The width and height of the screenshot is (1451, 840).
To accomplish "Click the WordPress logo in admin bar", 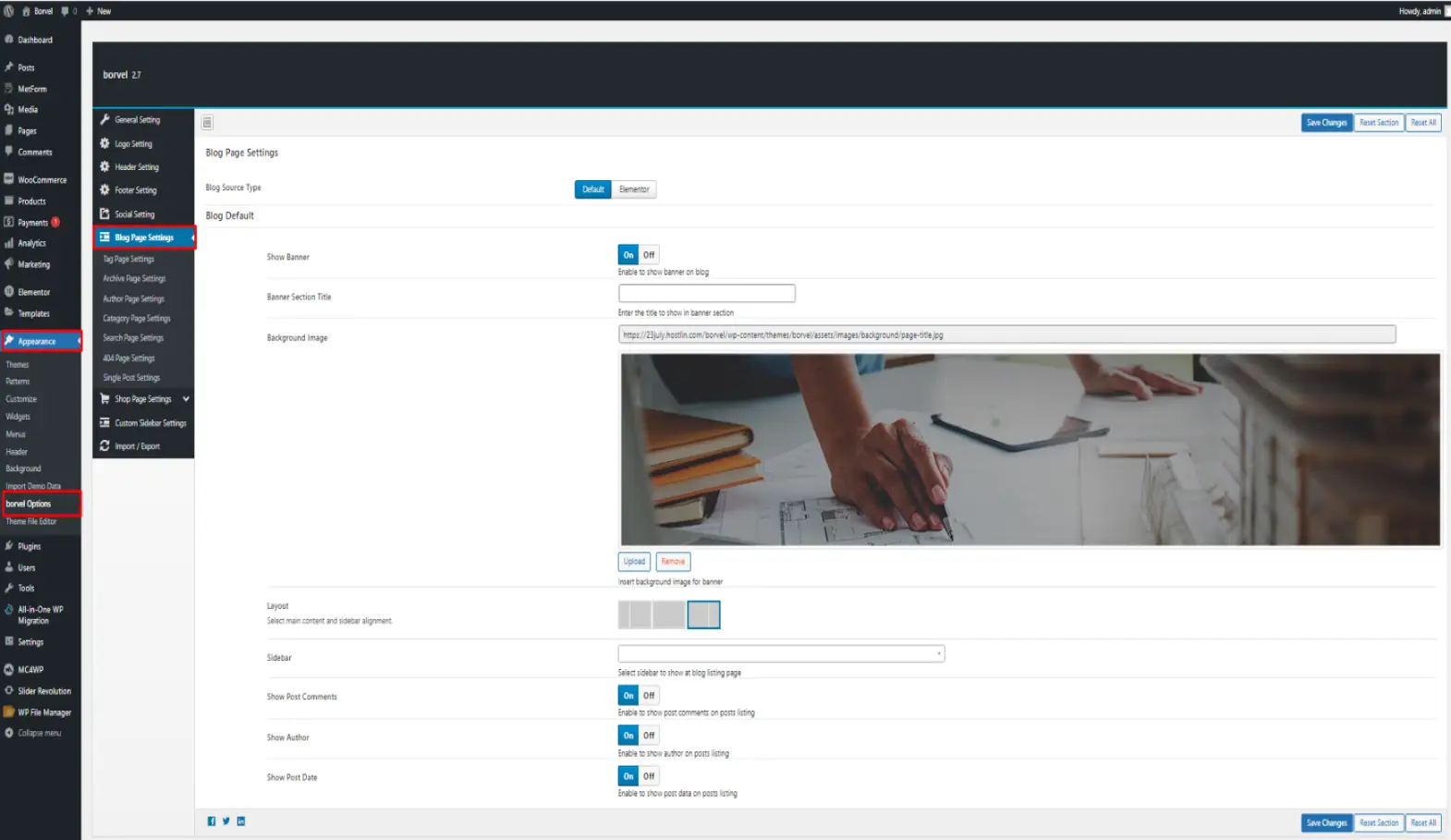I will point(9,11).
